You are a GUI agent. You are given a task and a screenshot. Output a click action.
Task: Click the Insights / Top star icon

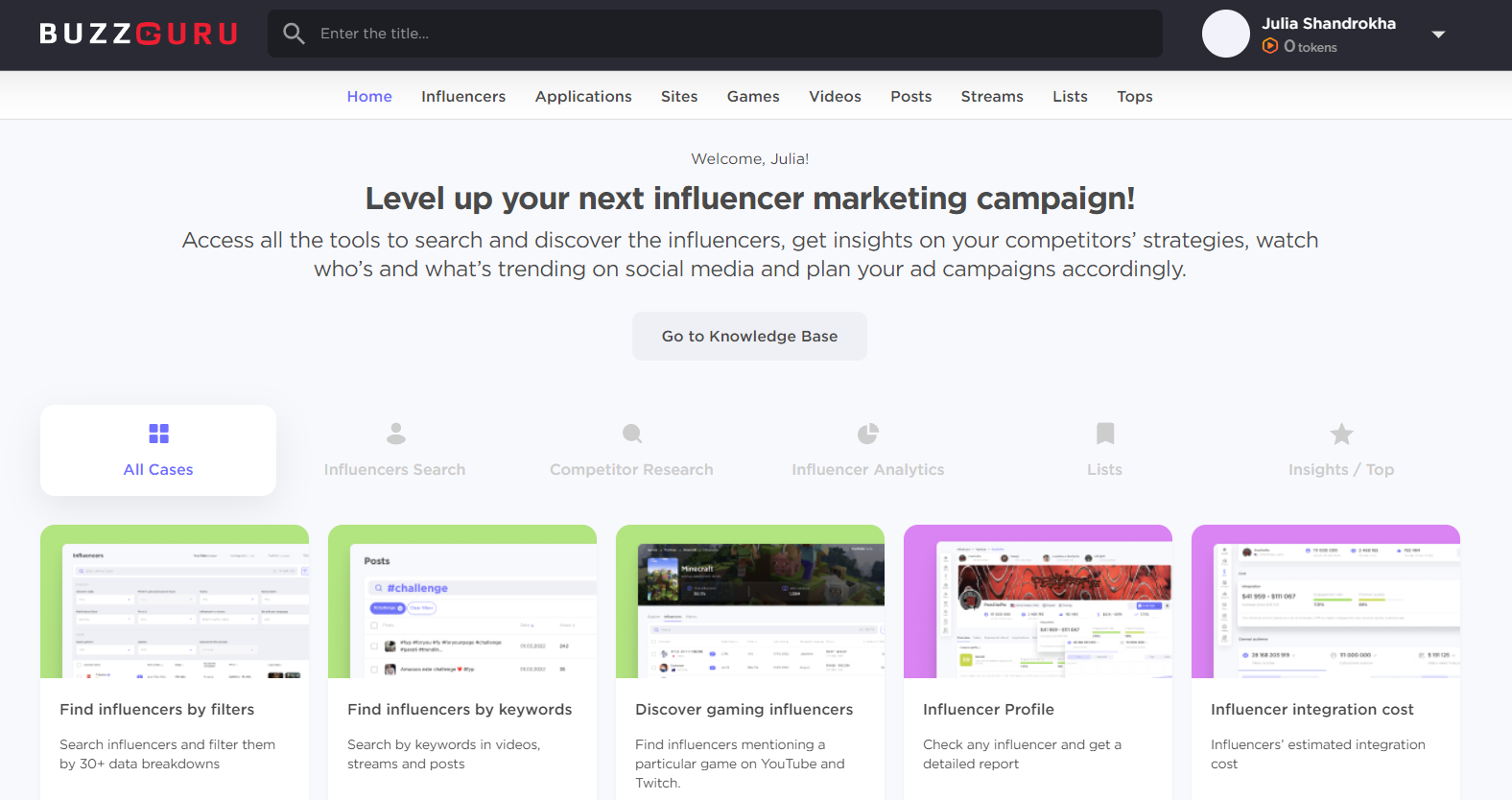pos(1341,434)
